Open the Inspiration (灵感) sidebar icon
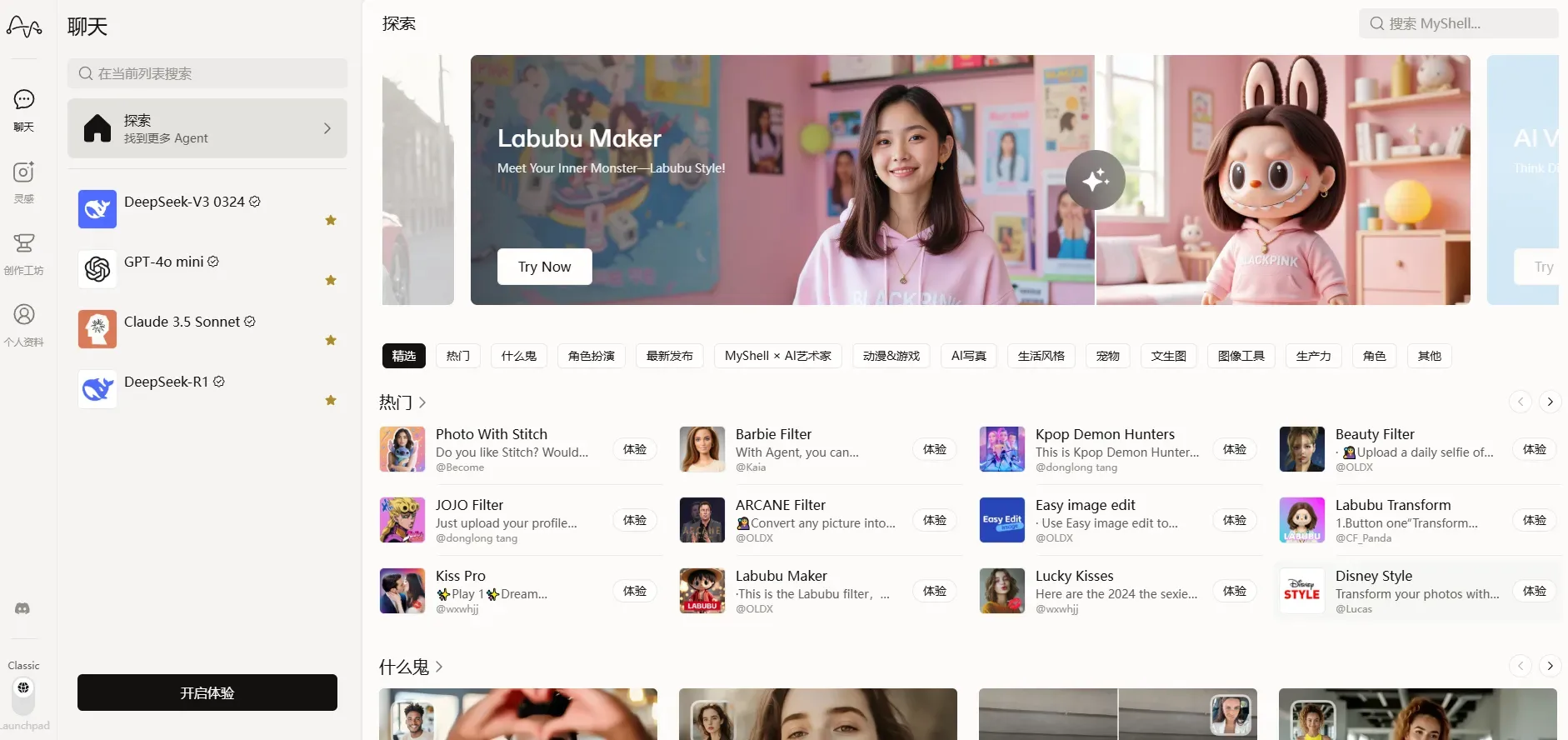 [24, 181]
